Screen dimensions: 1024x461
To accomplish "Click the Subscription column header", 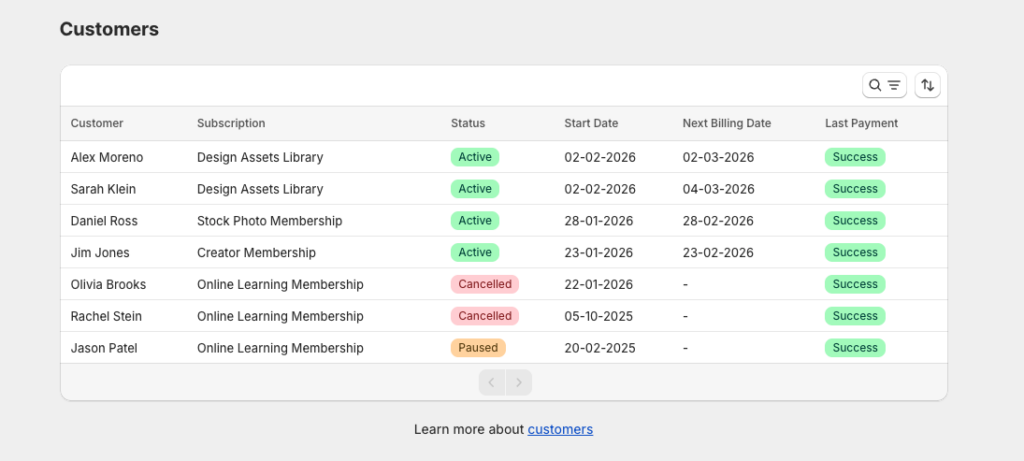I will click(231, 124).
